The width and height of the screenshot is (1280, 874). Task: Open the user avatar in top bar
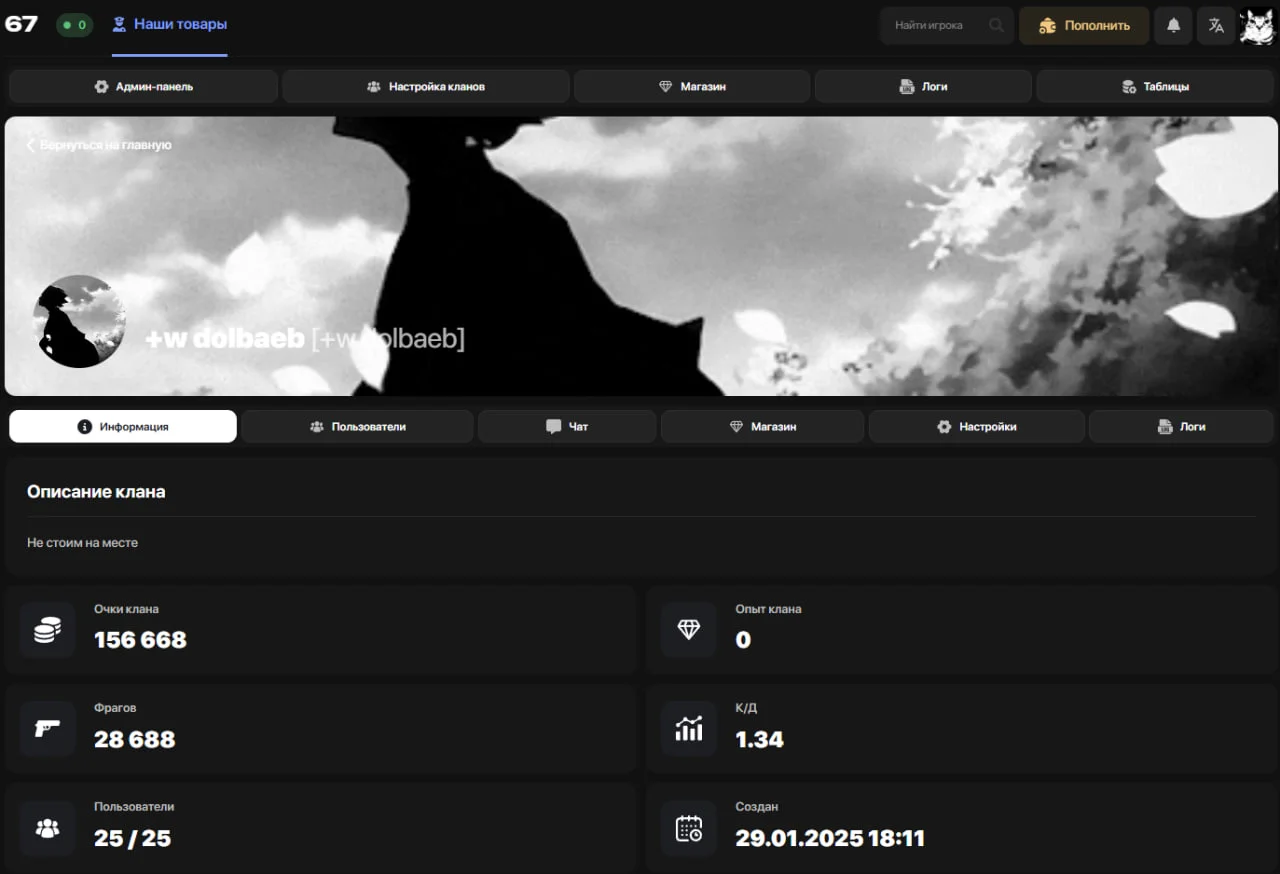1258,26
